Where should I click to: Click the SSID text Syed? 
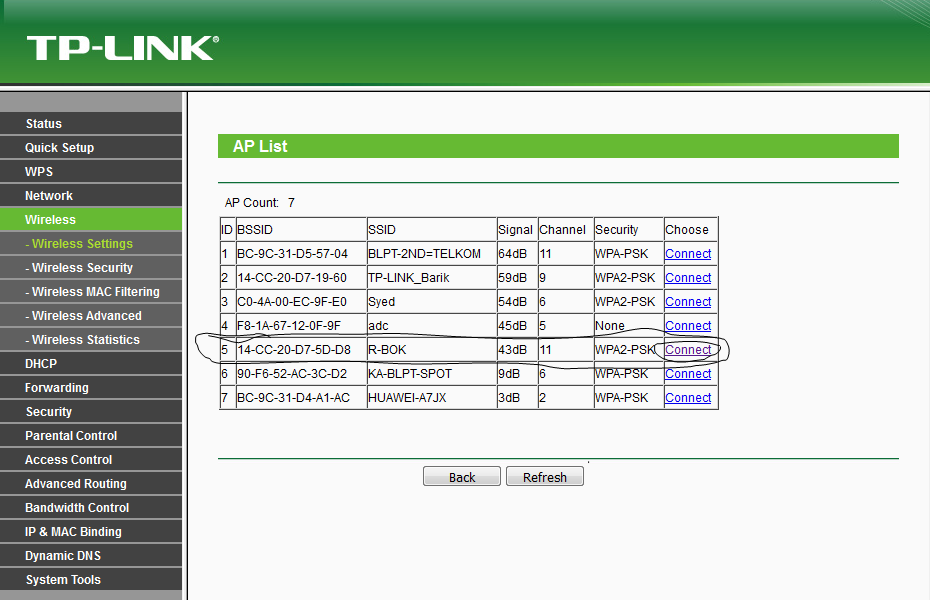[x=381, y=302]
